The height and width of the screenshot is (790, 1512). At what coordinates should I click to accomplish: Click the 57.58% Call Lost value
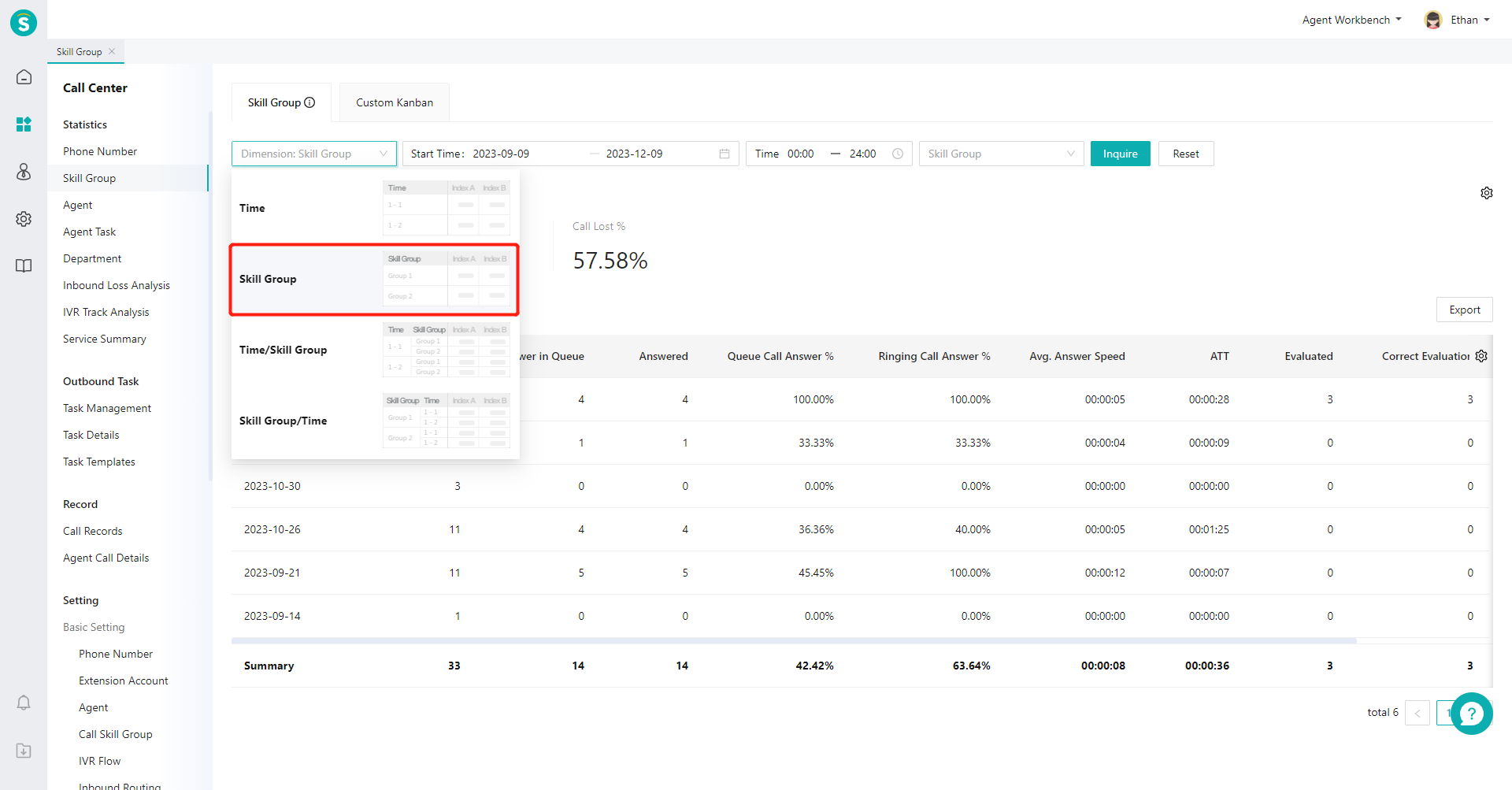[x=610, y=261]
